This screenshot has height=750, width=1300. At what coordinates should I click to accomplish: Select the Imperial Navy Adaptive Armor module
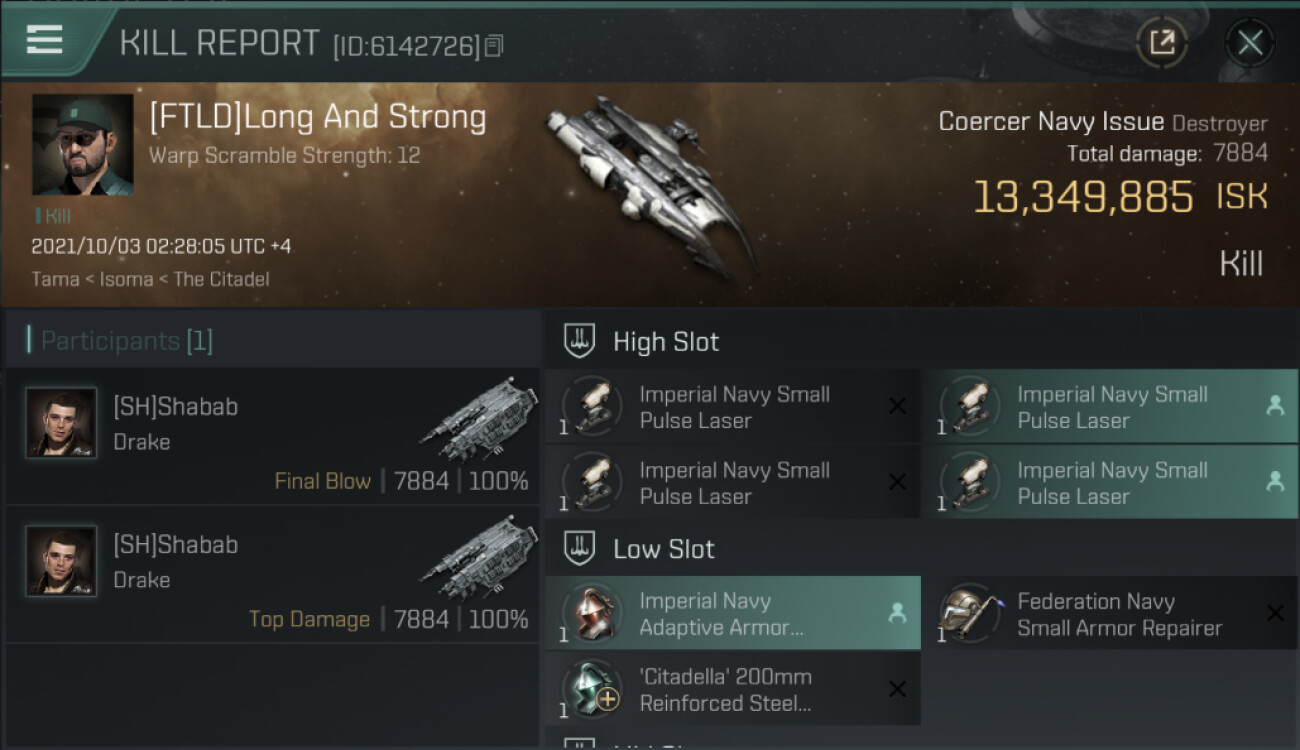click(x=732, y=614)
